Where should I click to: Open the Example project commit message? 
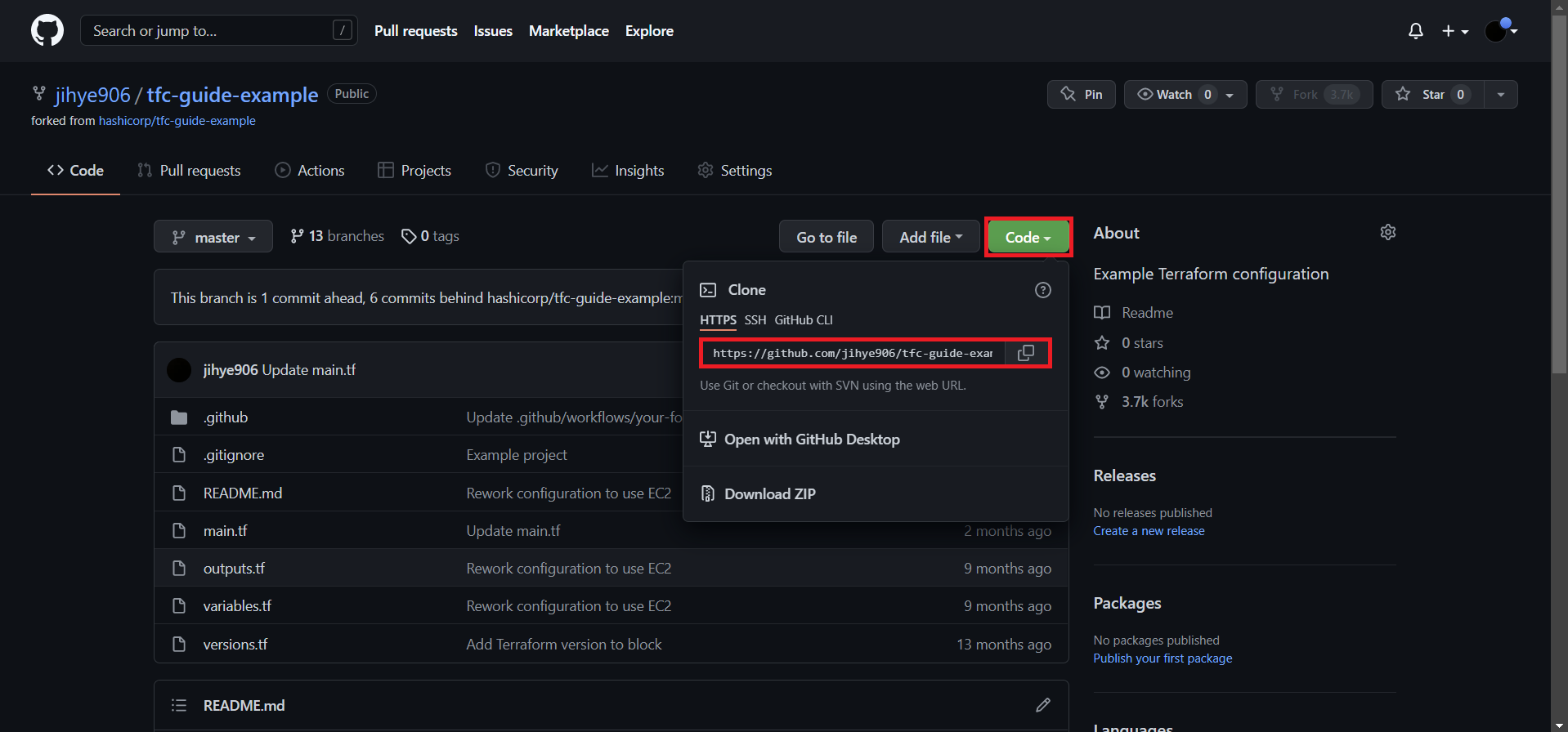click(517, 455)
